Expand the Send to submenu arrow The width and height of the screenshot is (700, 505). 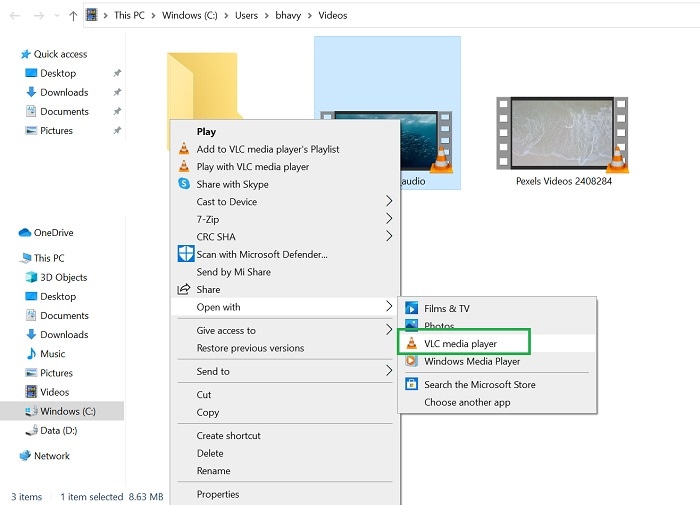389,371
